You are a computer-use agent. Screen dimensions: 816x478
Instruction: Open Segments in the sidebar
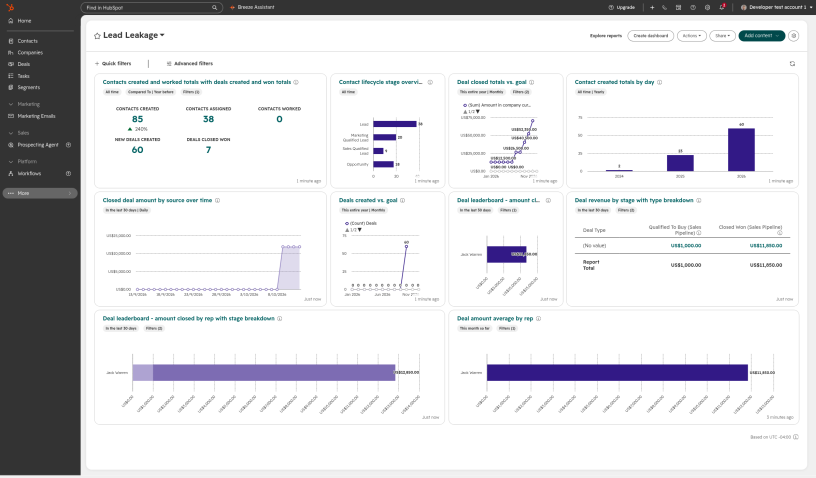click(x=29, y=87)
